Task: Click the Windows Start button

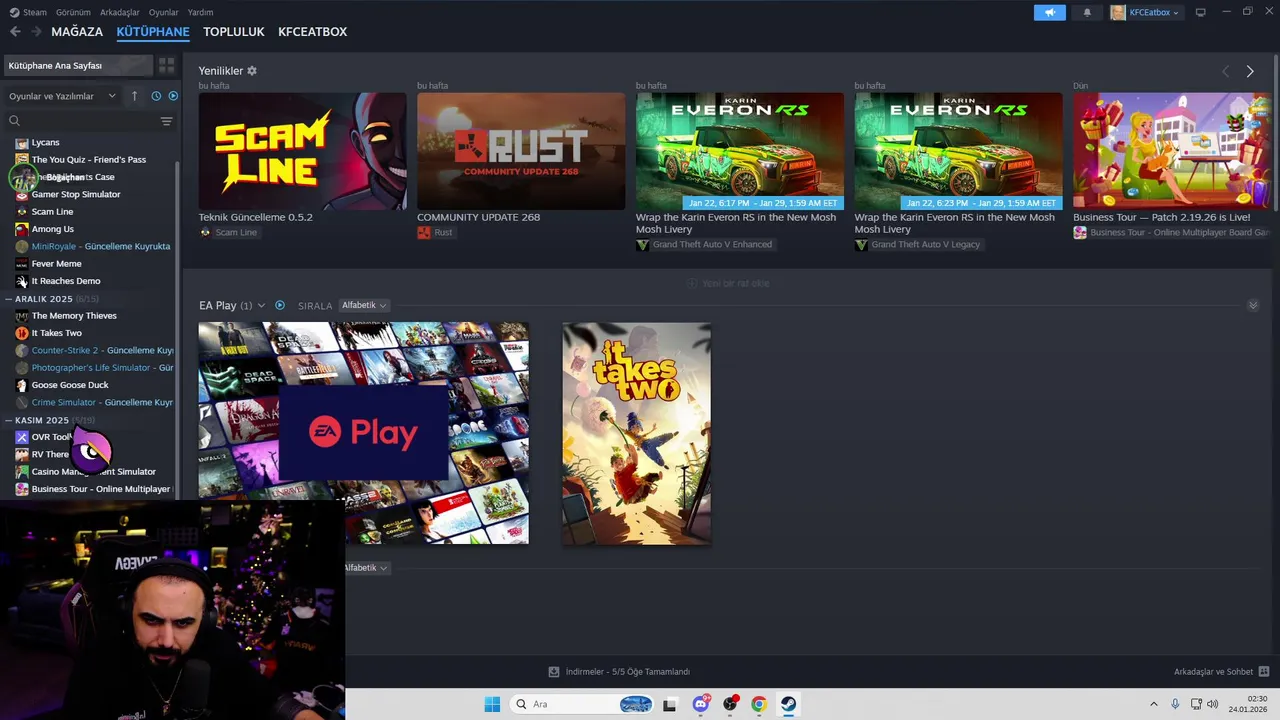Action: pos(492,704)
